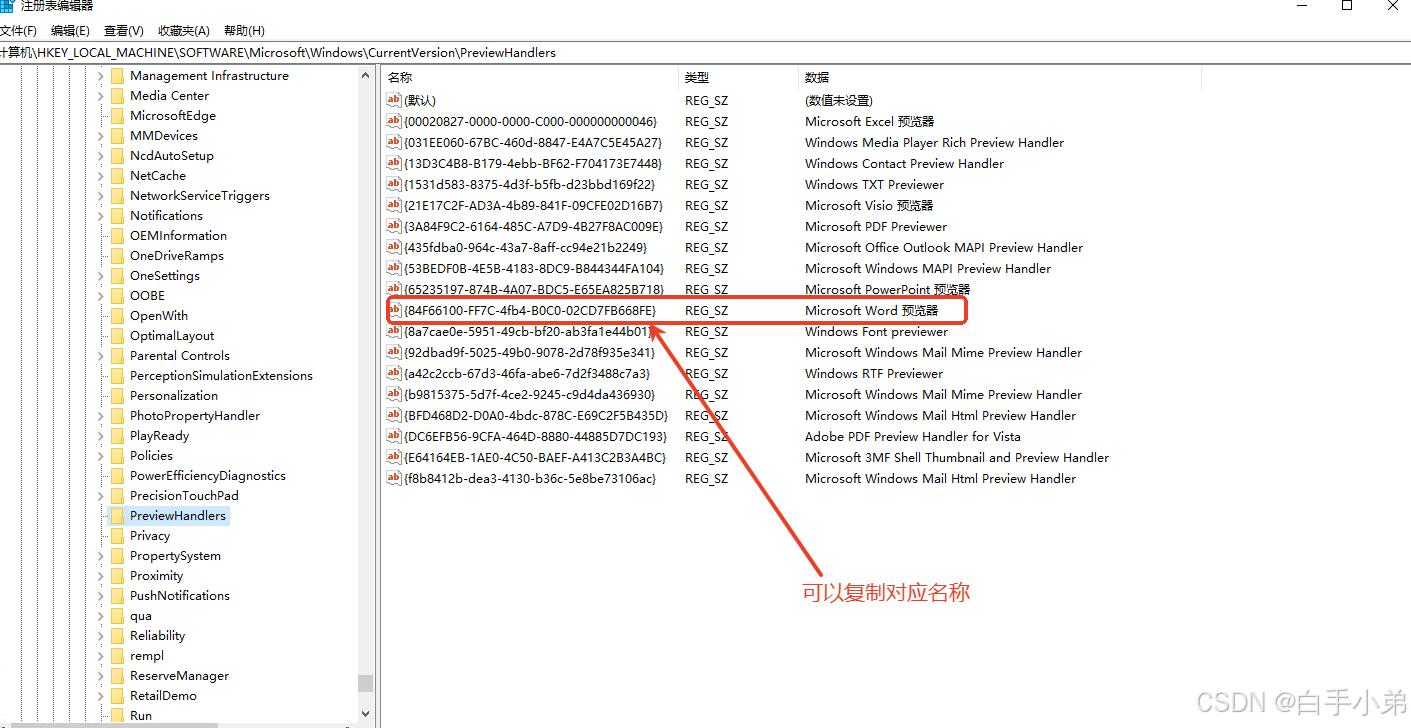
Task: Select the NetworkServiceTriggers key
Action: pos(199,195)
